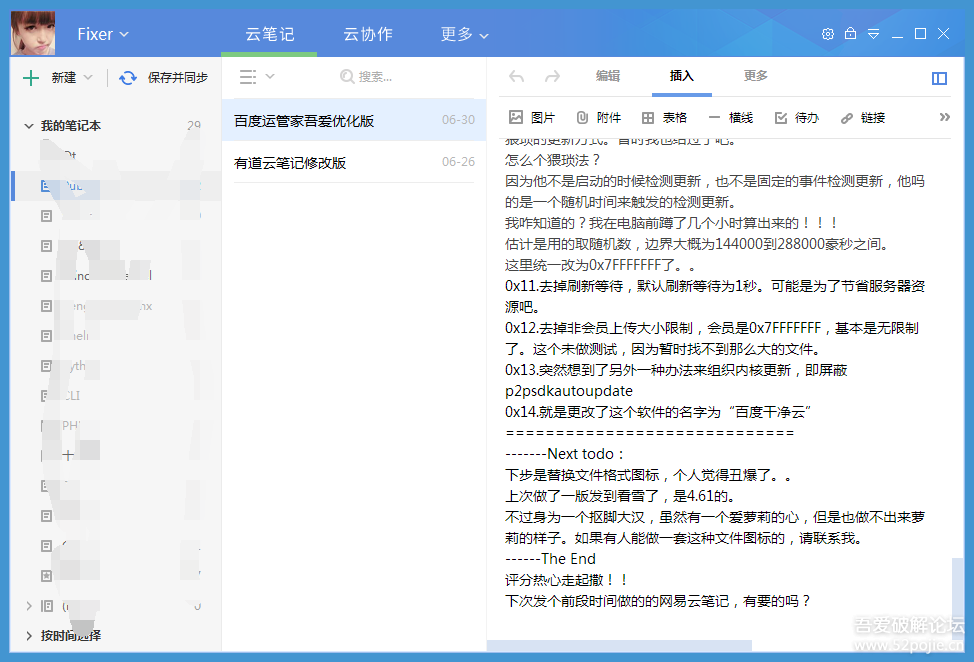This screenshot has width=974, height=662.
Task: Show more insert tools via the » icon
Action: [943, 115]
